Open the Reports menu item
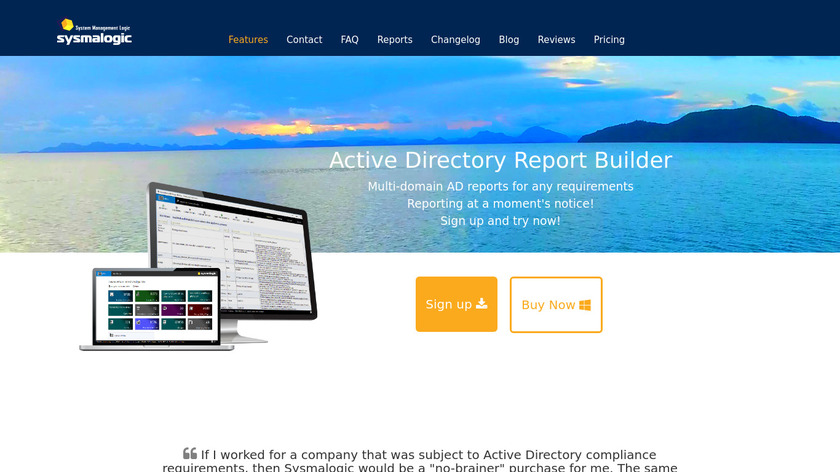Screen dimensions: 840x472 [x=395, y=40]
